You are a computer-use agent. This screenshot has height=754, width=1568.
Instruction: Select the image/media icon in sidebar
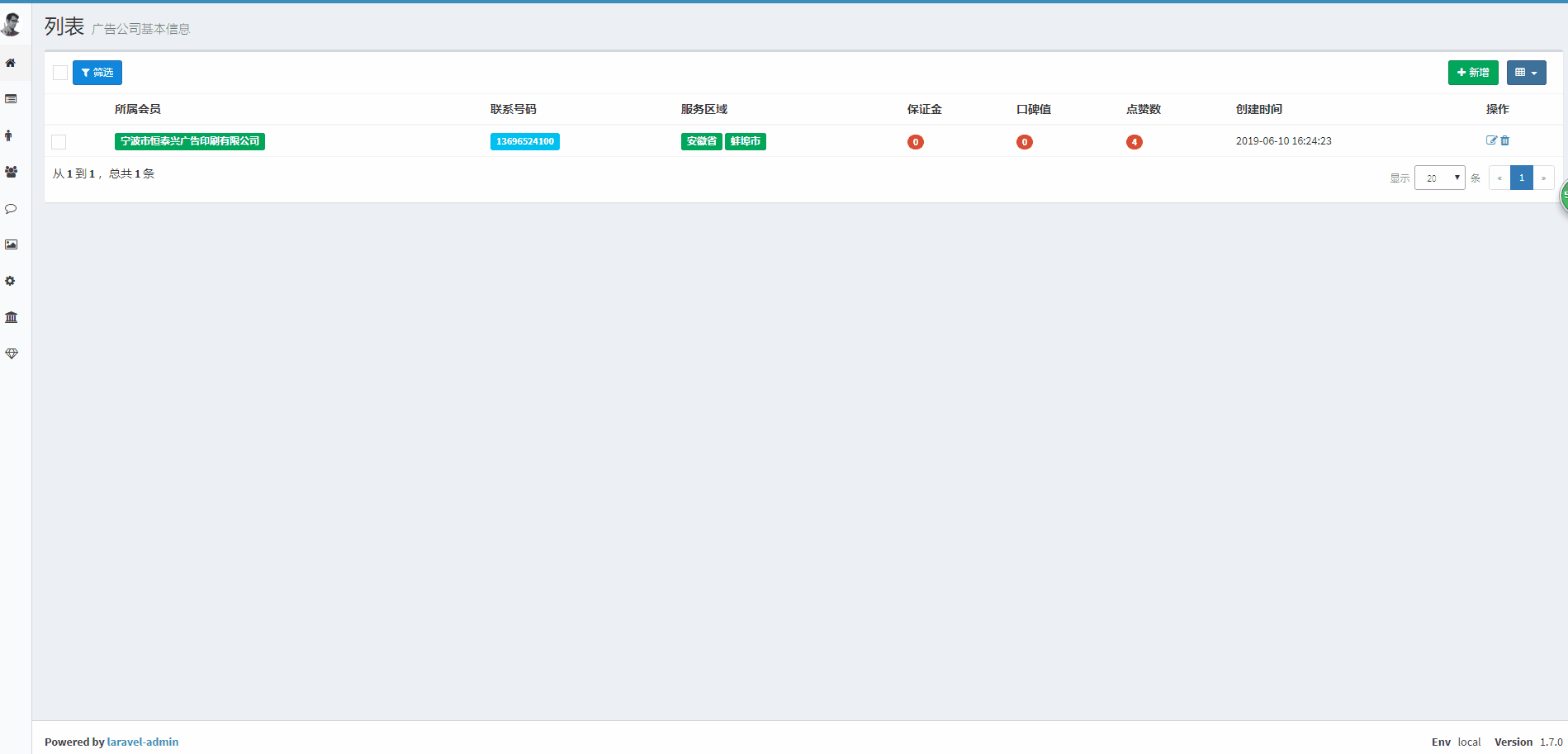11,244
